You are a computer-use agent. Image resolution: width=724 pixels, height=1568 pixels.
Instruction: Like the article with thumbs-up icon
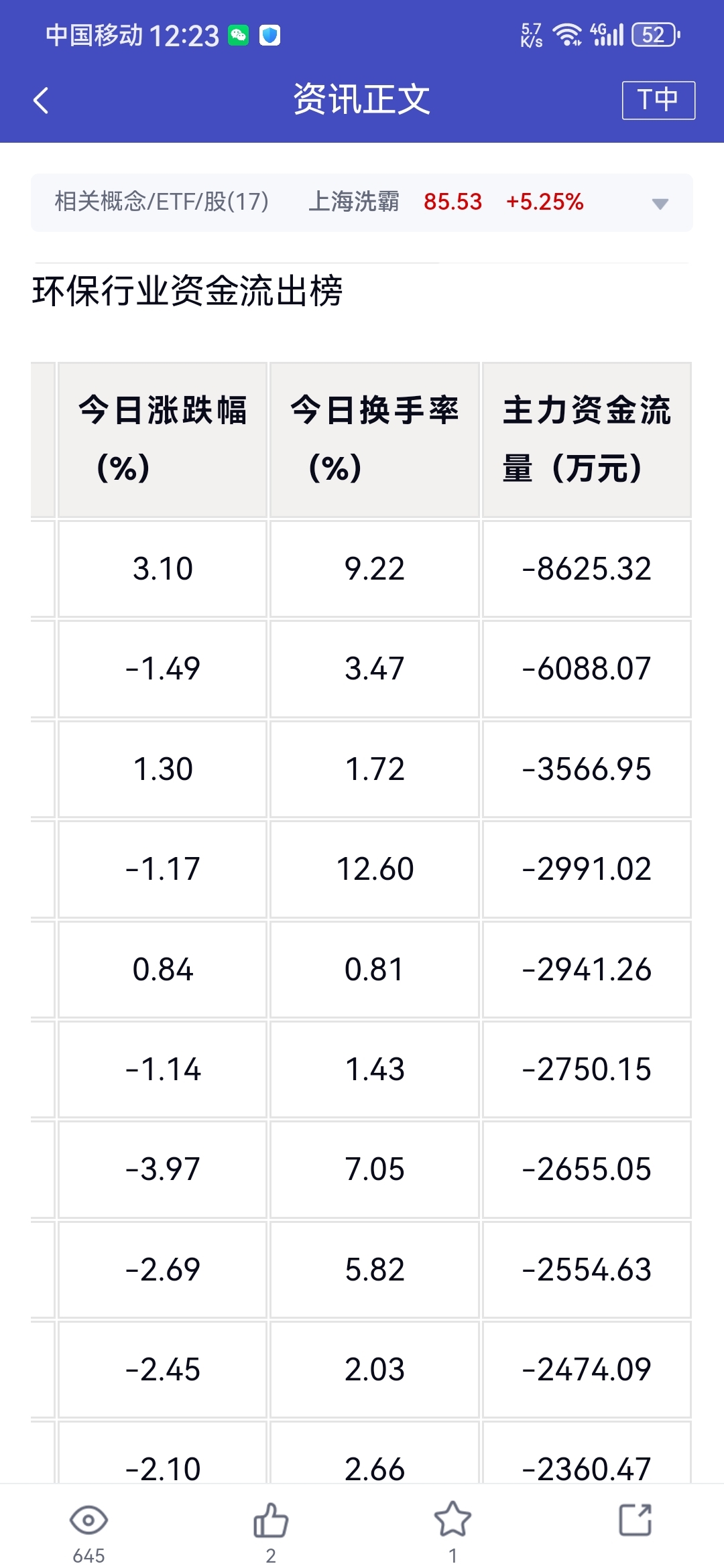(x=271, y=1521)
